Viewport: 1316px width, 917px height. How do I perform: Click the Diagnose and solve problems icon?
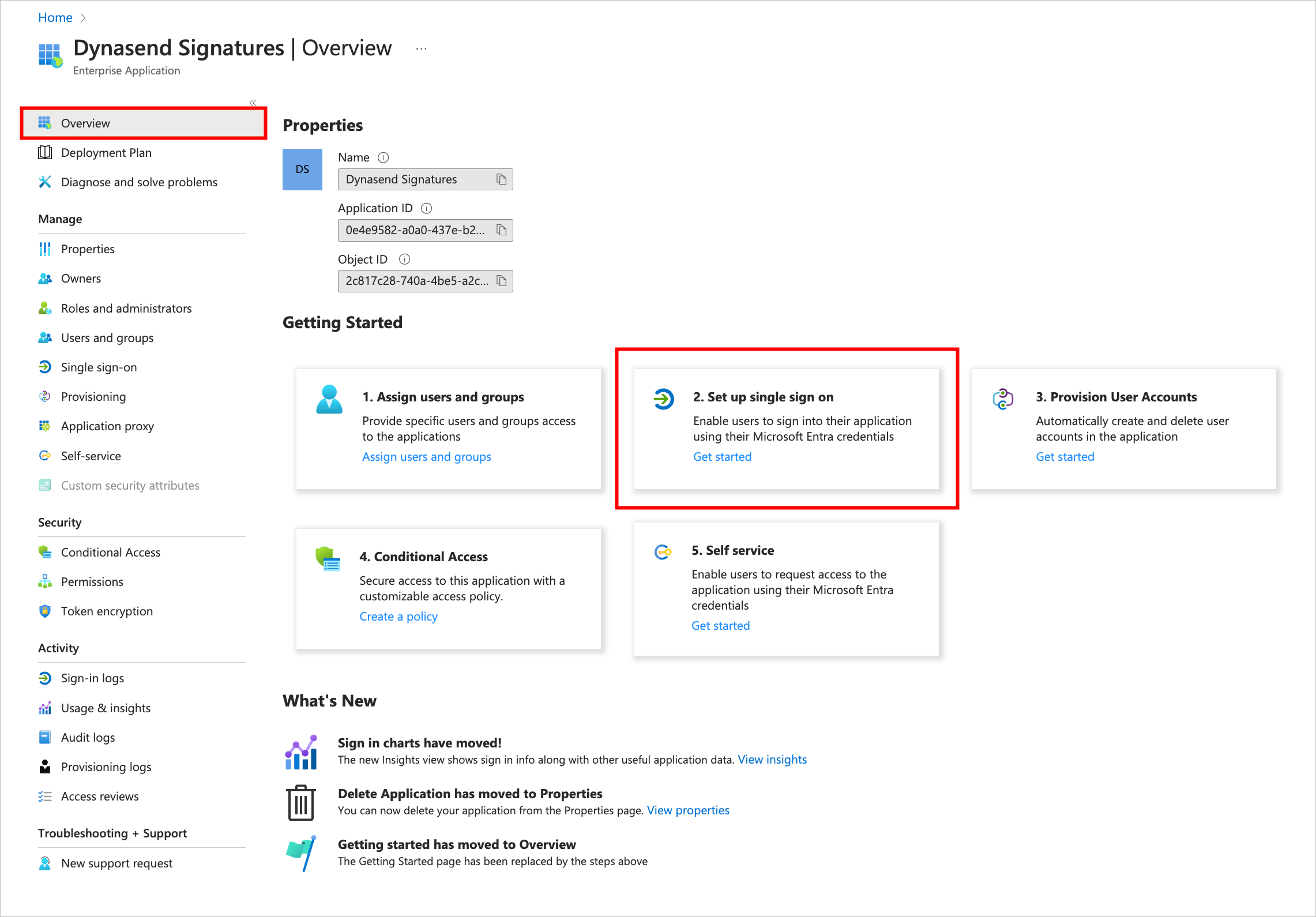click(x=45, y=182)
